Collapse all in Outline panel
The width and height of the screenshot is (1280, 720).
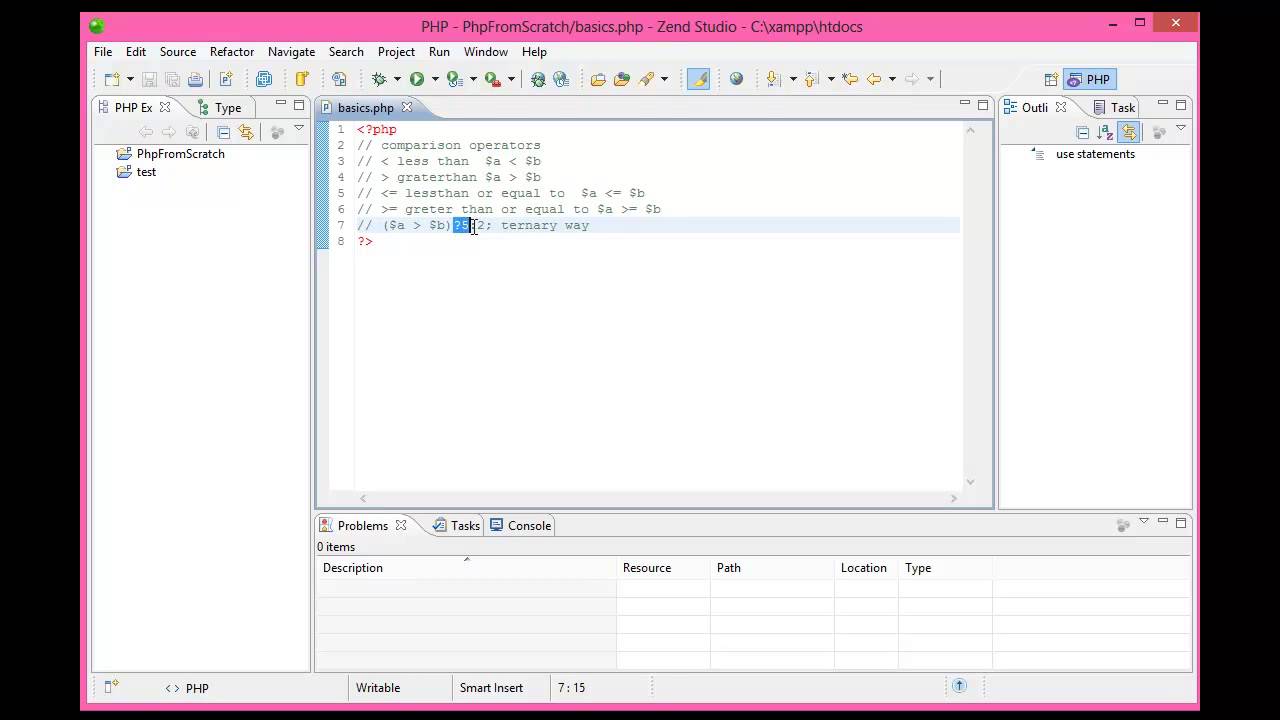pos(1082,132)
